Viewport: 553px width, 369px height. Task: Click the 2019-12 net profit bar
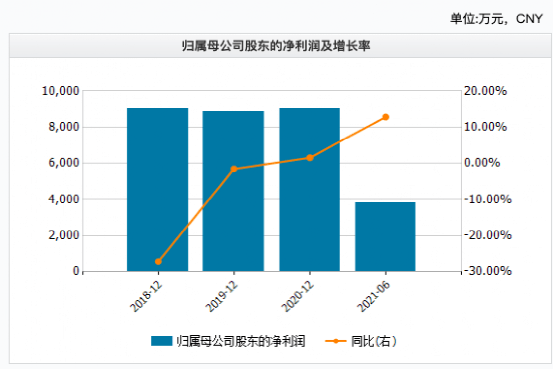(x=233, y=191)
